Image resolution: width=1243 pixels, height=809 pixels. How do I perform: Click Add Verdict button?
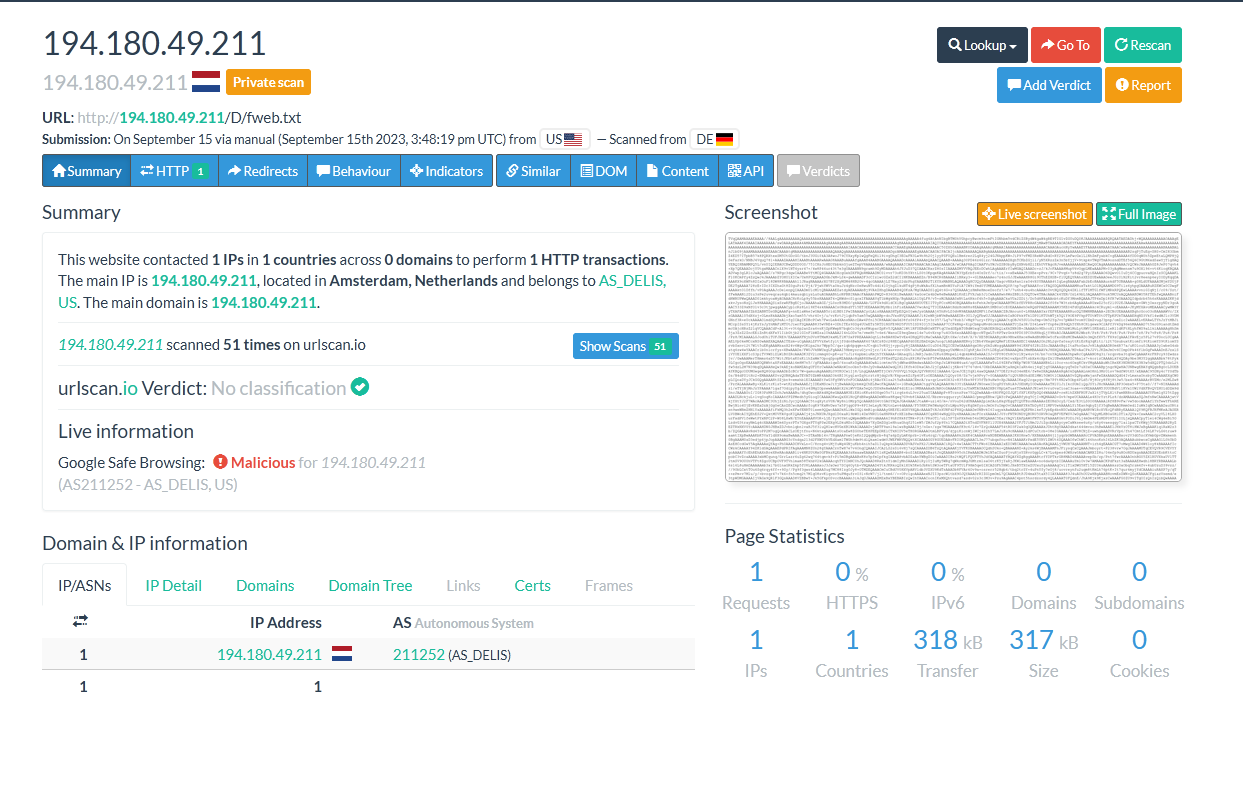tap(1049, 85)
